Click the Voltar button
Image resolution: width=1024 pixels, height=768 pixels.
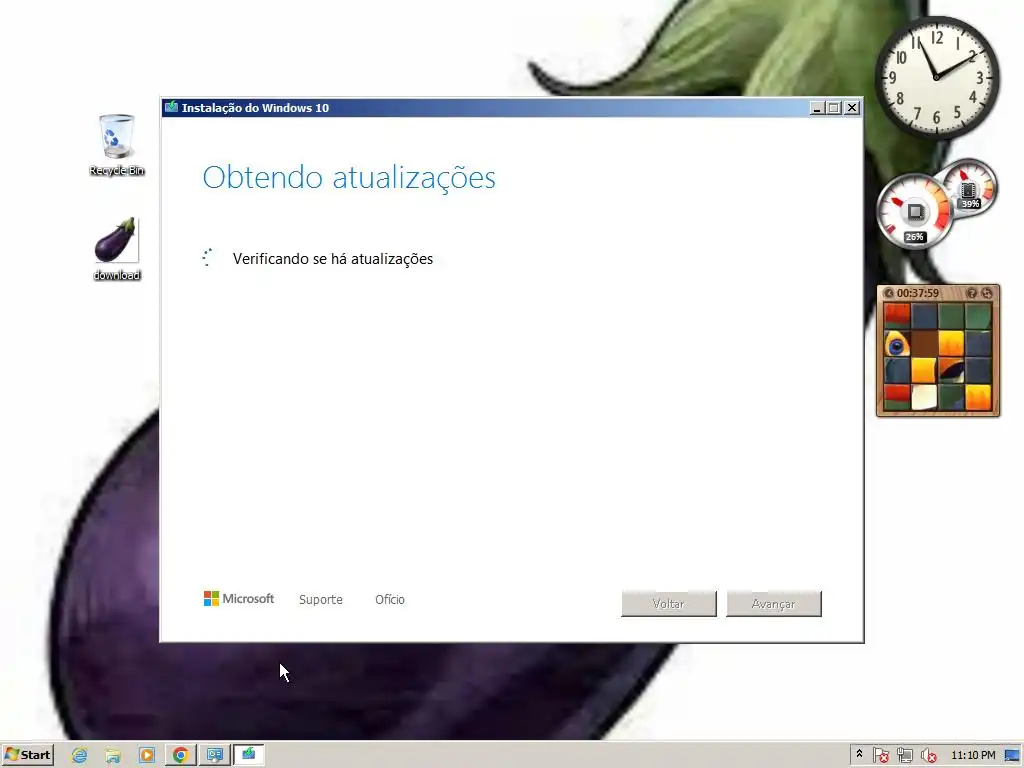669,604
